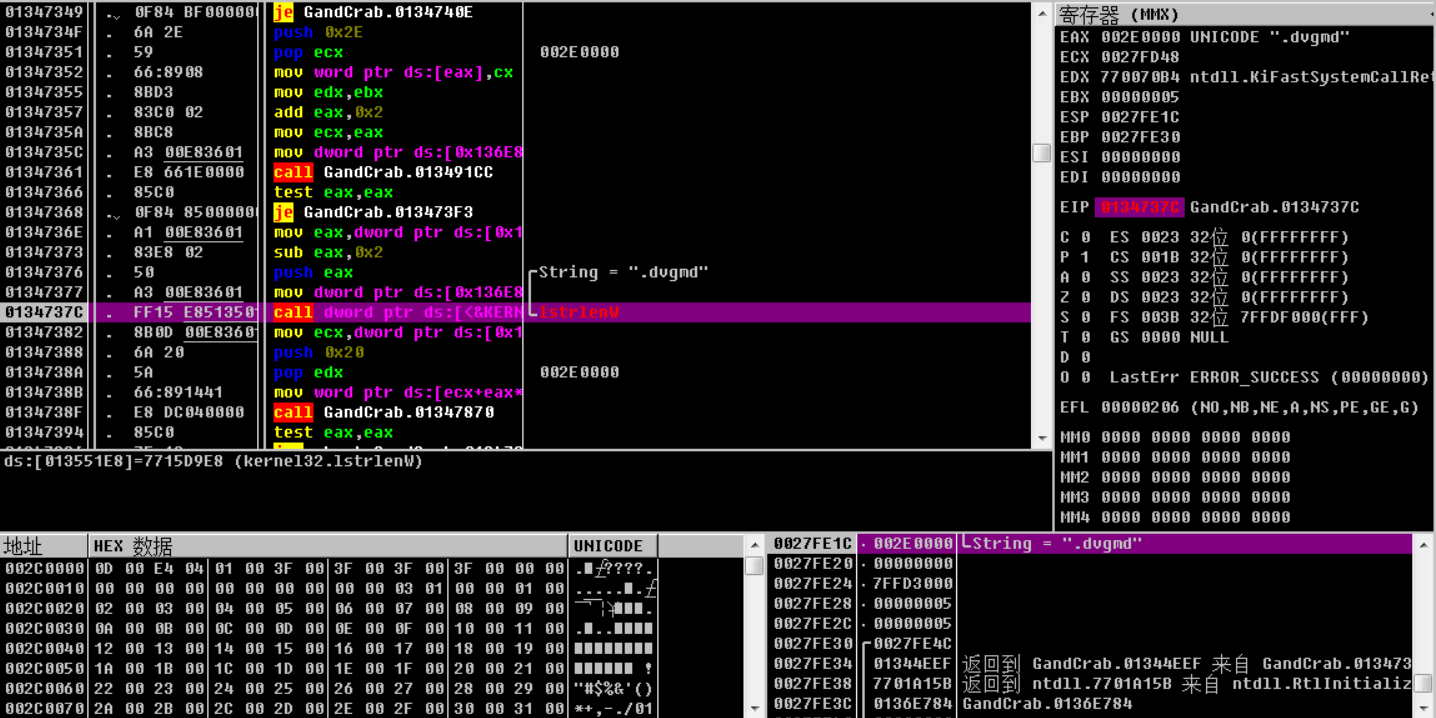This screenshot has width=1436, height=718.
Task: Select je GandCrab.0134740E instruction
Action: (373, 12)
